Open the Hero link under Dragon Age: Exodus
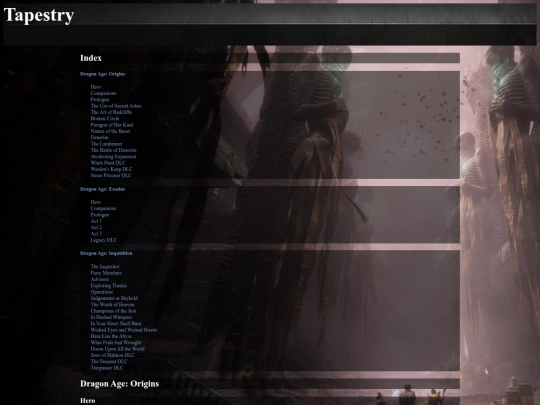540x405 pixels. point(96,202)
